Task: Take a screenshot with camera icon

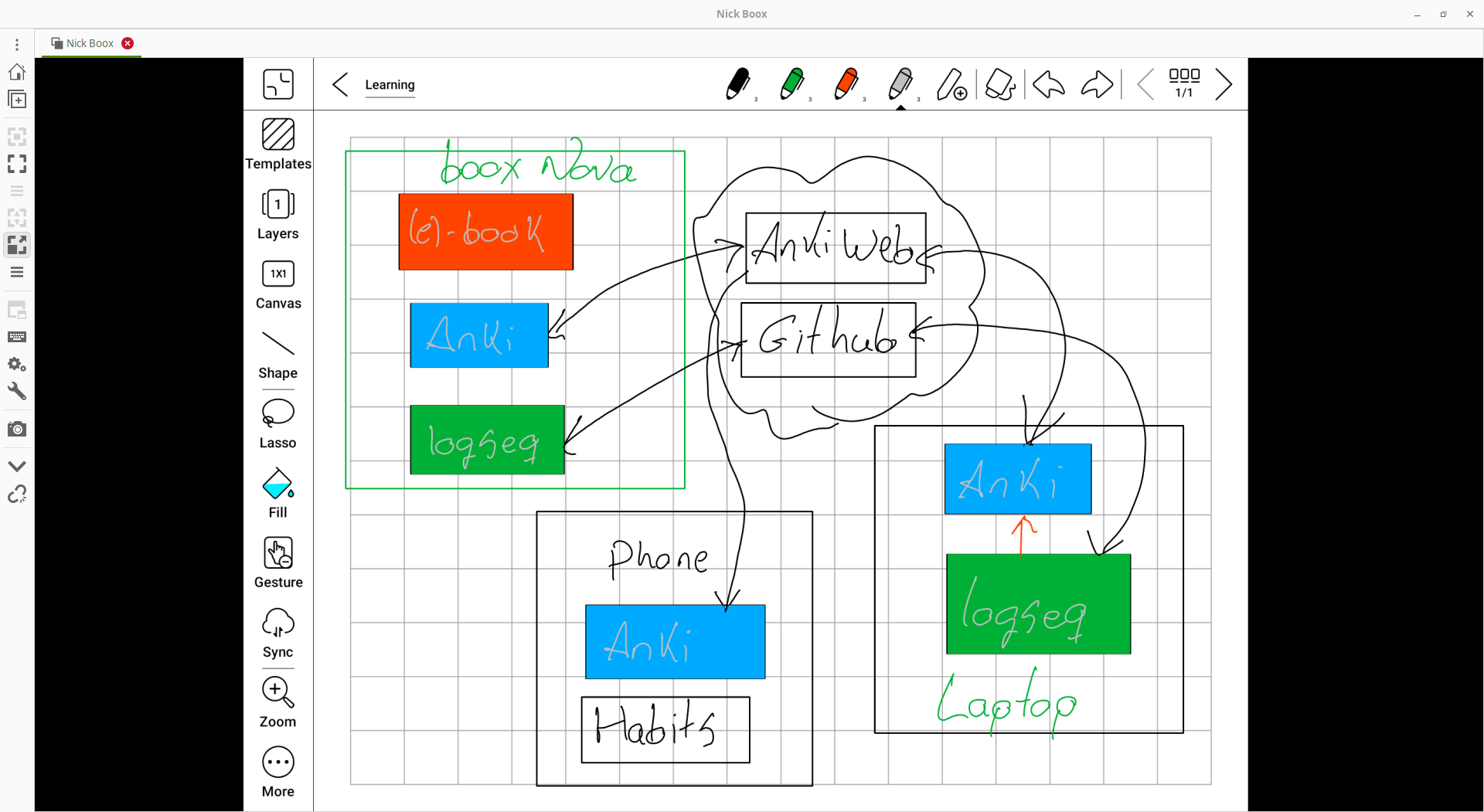Action: (x=17, y=429)
